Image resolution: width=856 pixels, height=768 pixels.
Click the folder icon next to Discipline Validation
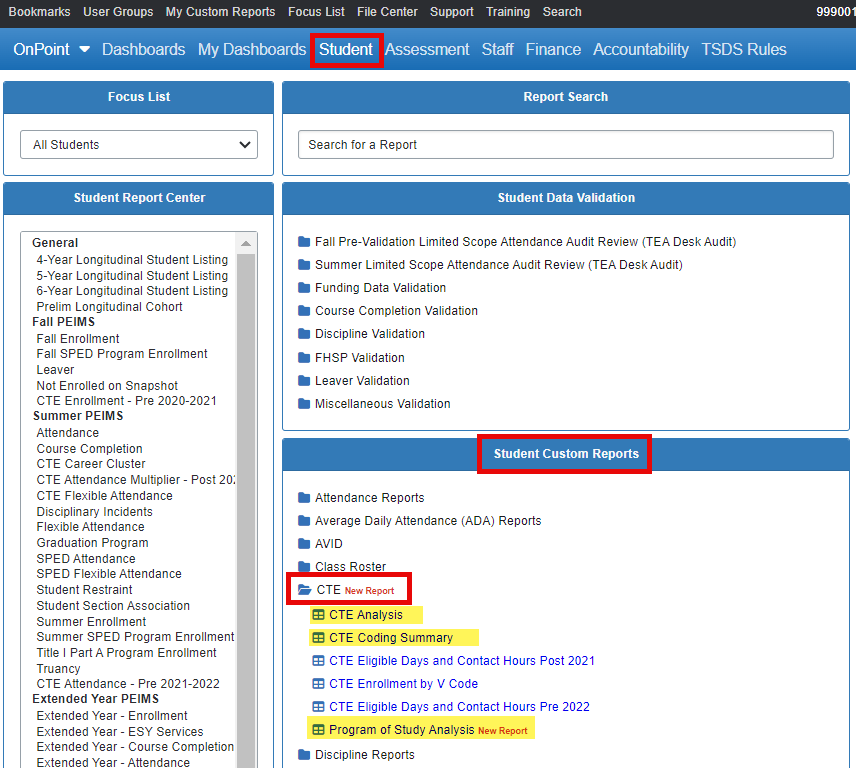[x=302, y=334]
